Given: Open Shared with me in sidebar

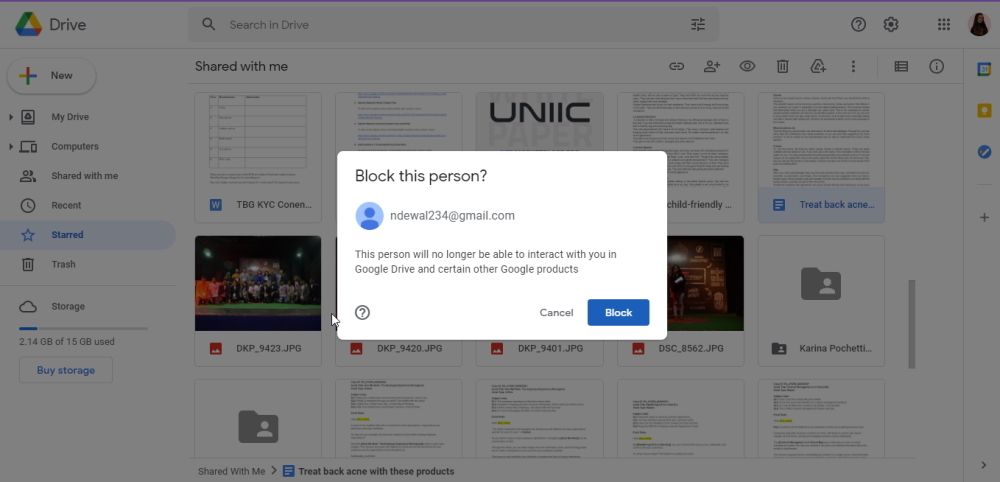Looking at the screenshot, I should point(84,176).
